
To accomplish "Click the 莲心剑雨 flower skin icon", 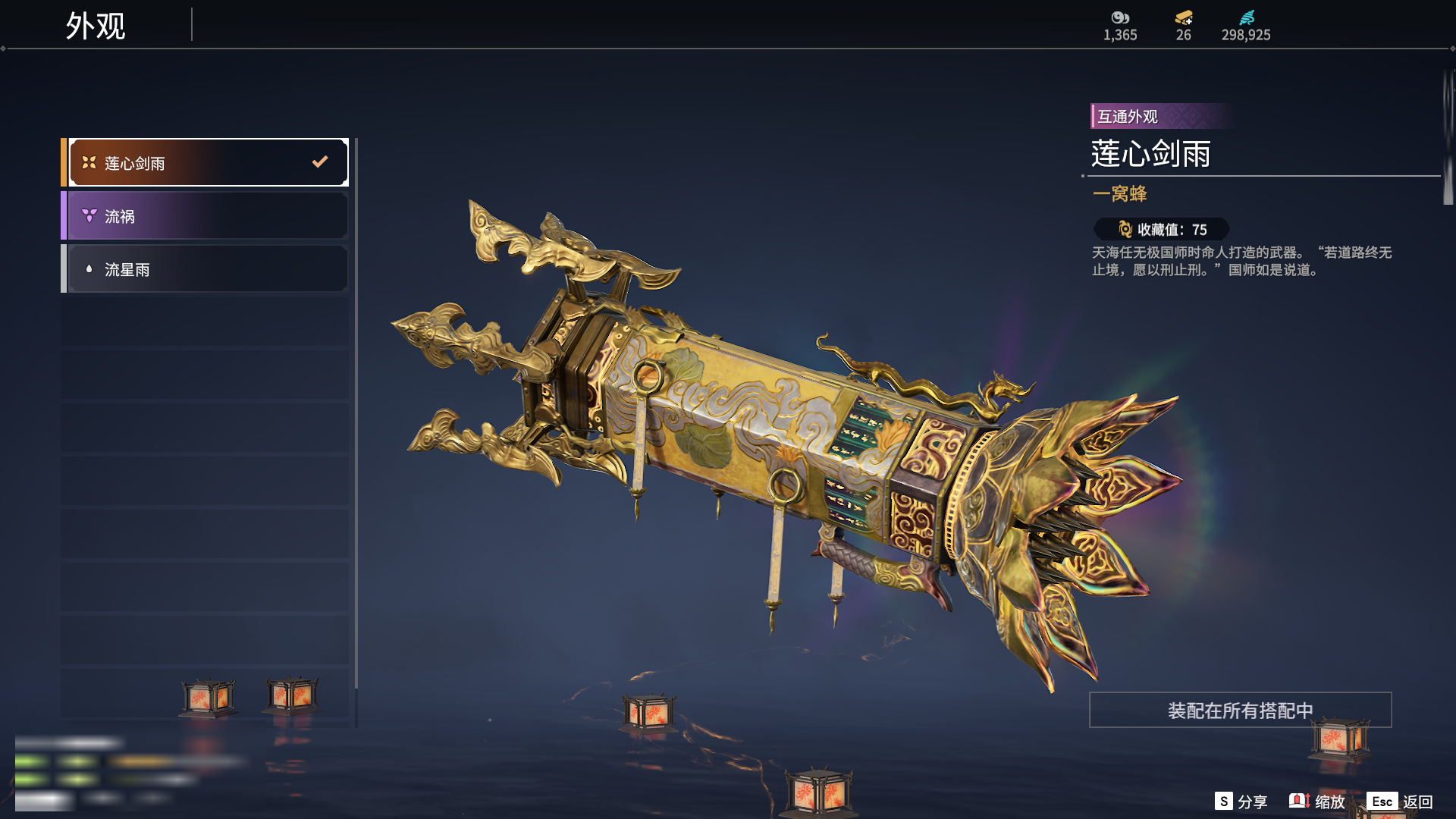I will [89, 162].
